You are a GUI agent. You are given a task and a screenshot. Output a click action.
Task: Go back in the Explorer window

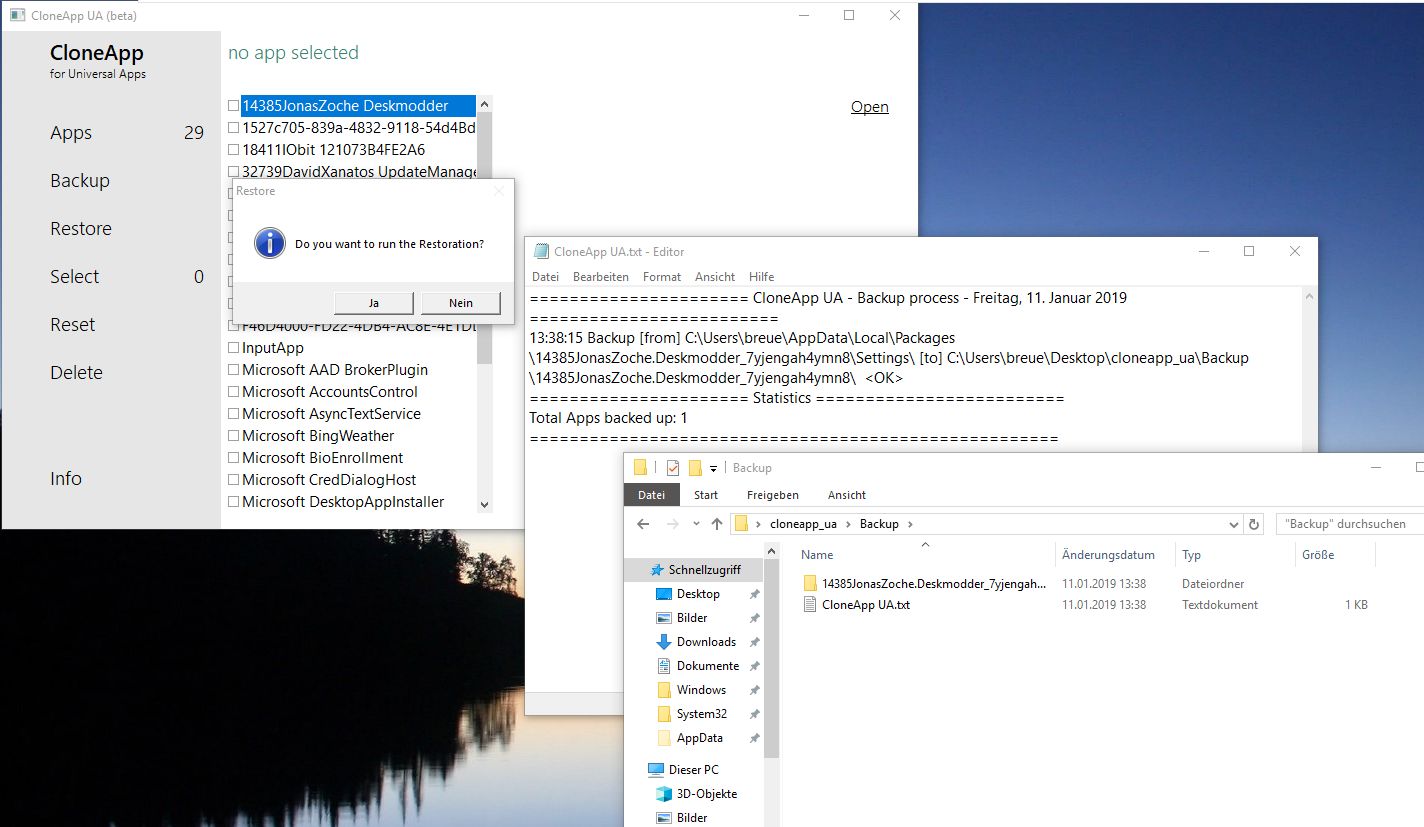pos(643,524)
